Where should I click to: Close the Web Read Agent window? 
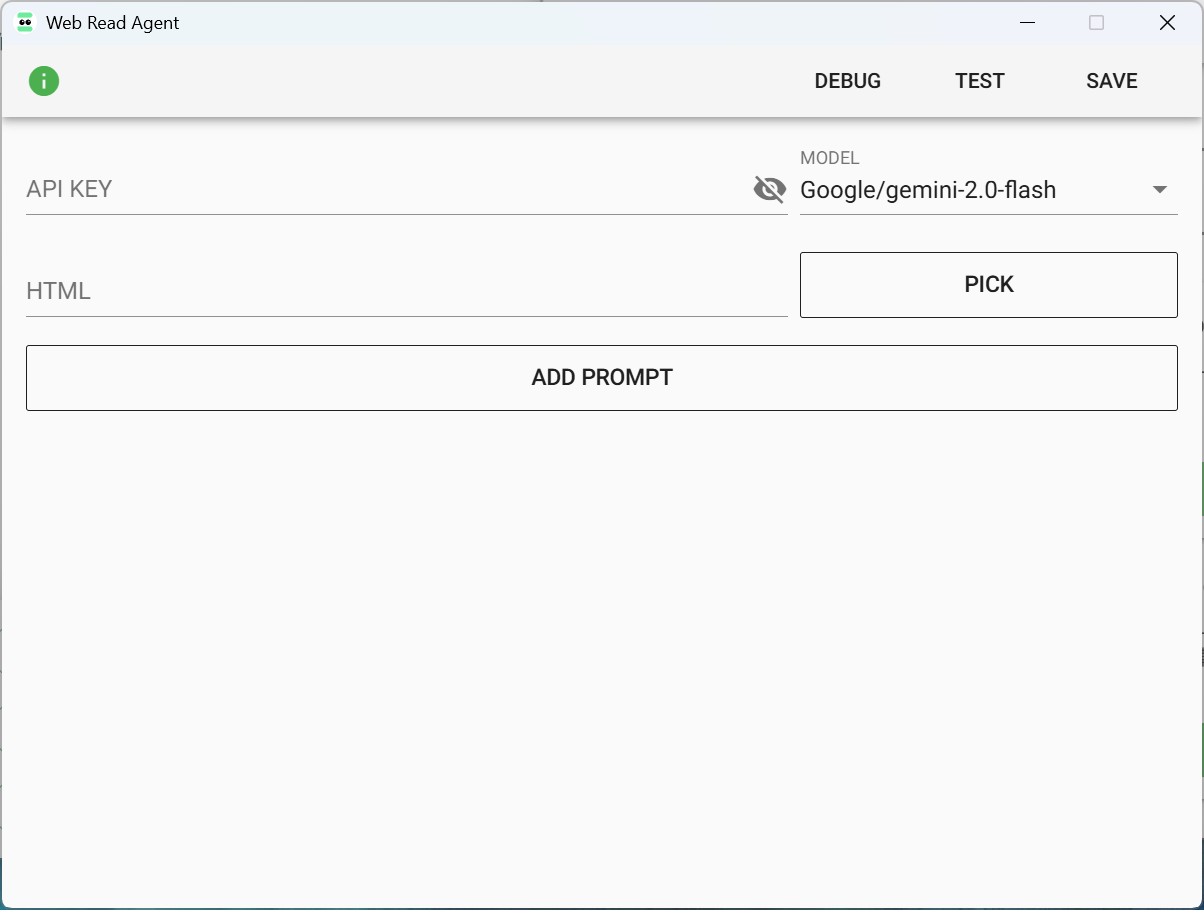tap(1166, 23)
